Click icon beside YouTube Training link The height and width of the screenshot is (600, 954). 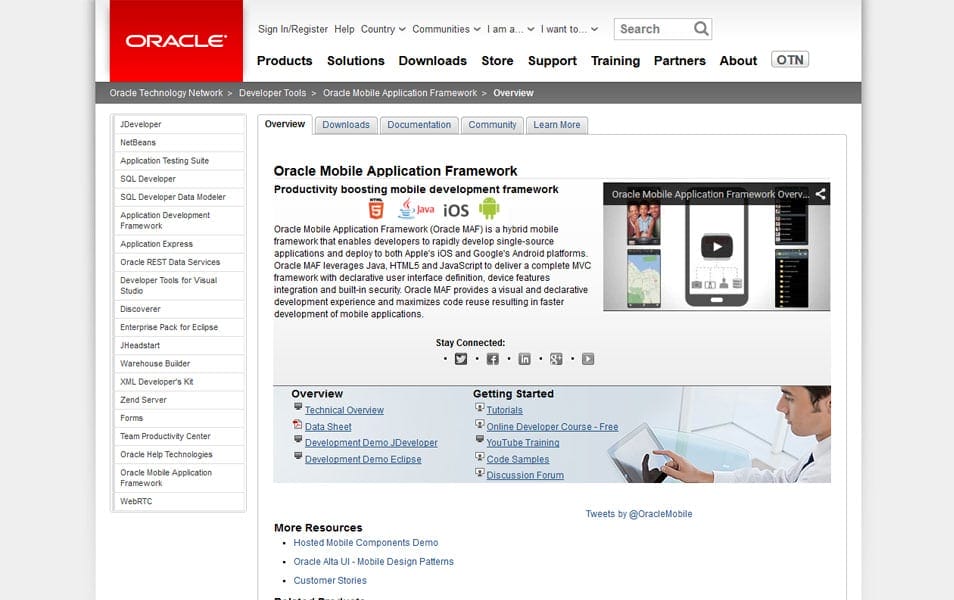479,439
